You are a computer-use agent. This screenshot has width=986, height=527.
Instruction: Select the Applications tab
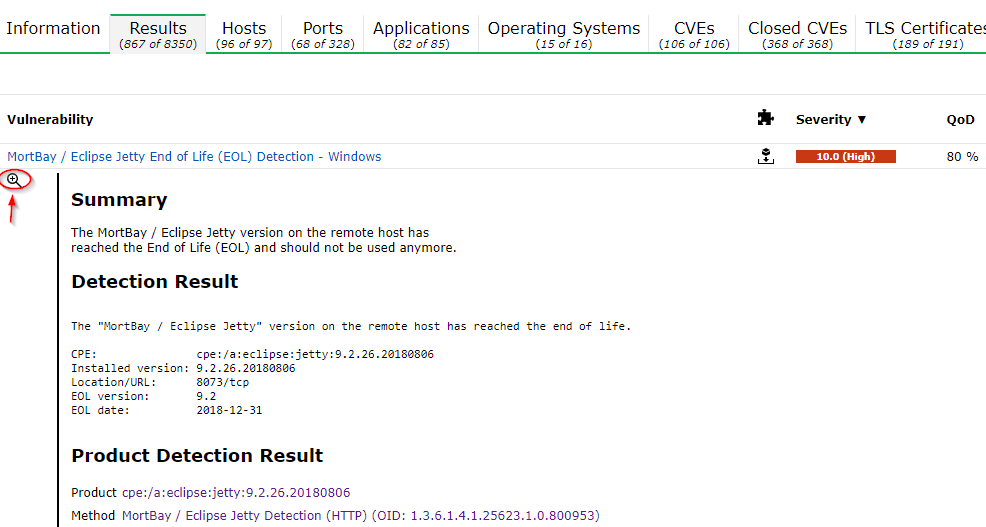pyautogui.click(x=421, y=35)
